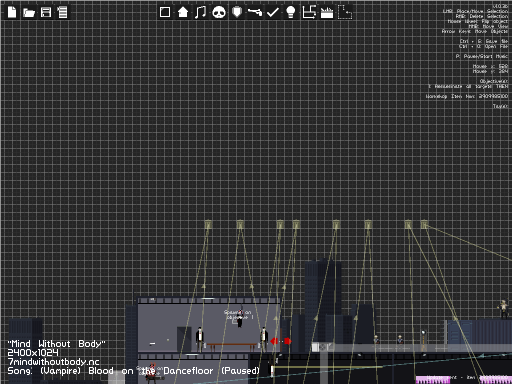Create a new level file
The width and height of the screenshot is (512, 384).
12,12
